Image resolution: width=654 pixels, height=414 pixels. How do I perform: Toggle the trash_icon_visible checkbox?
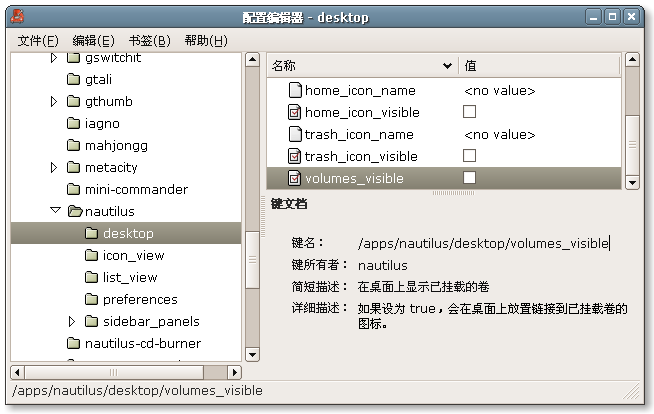click(x=469, y=156)
